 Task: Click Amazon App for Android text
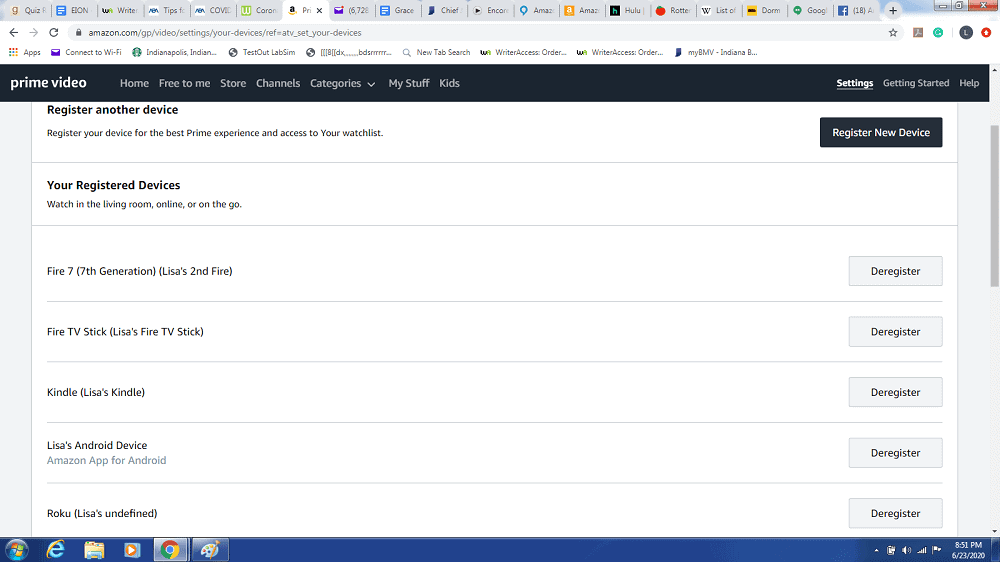pos(107,461)
